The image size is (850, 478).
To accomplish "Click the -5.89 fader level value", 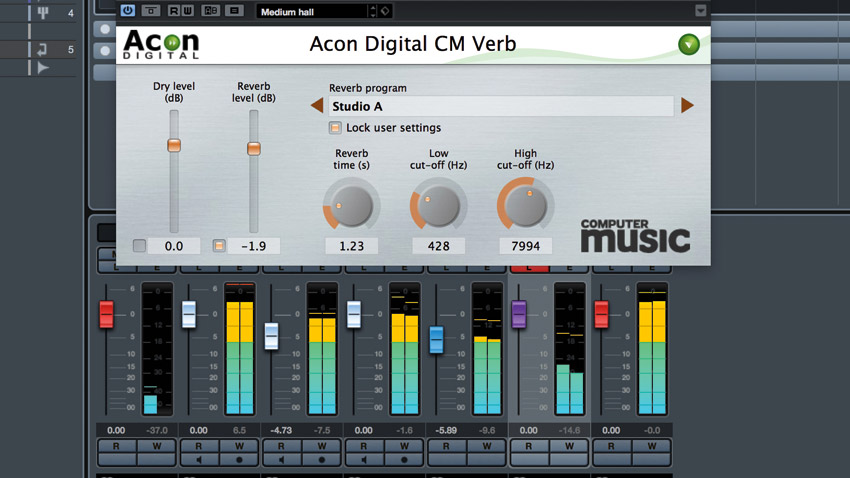I will [446, 430].
